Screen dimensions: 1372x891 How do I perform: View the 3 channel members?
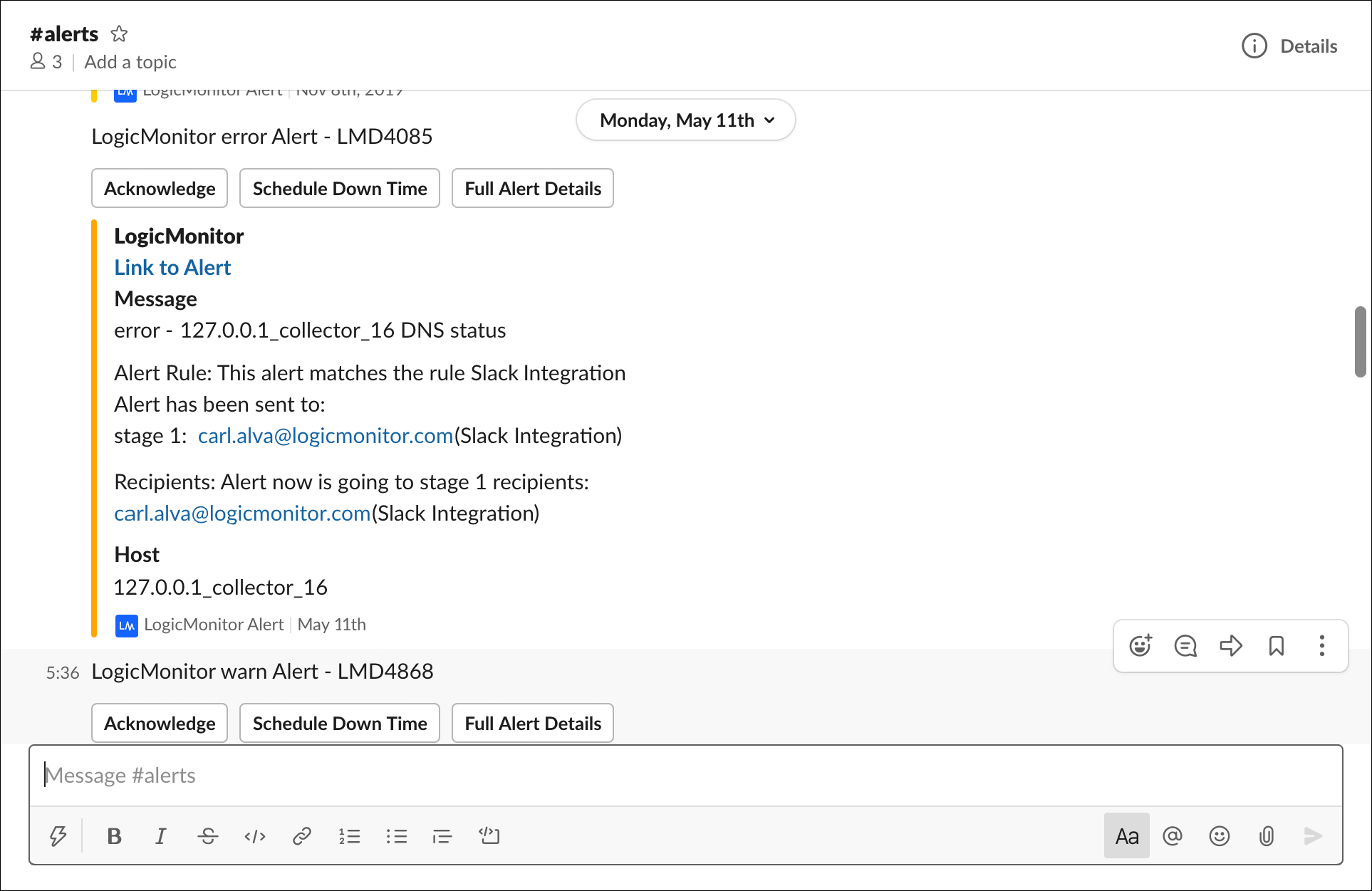46,62
